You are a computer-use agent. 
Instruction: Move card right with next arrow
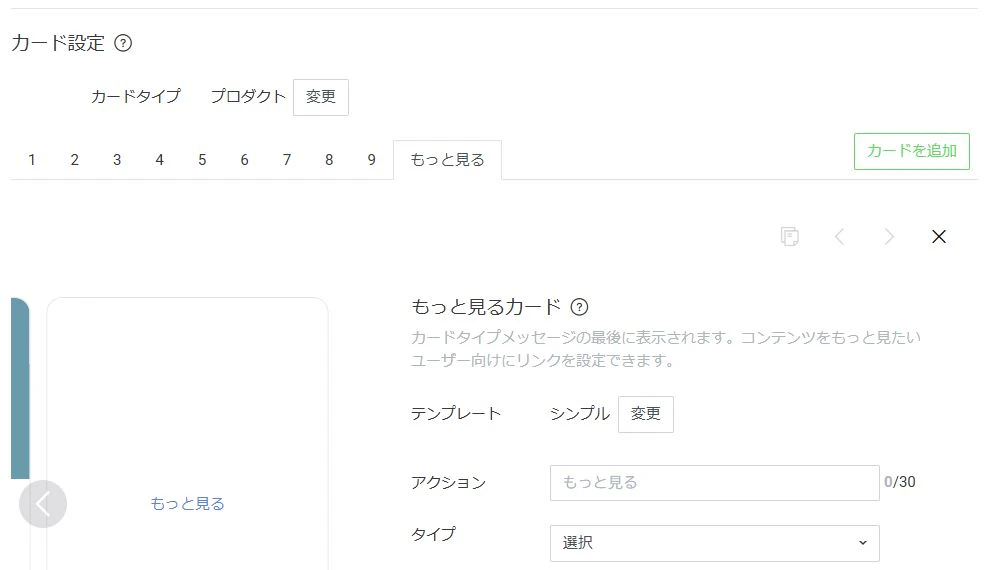[x=889, y=237]
